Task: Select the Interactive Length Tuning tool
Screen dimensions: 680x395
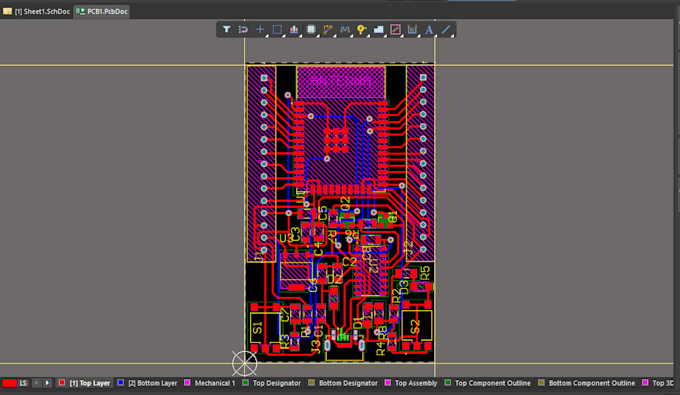Action: pos(345,29)
